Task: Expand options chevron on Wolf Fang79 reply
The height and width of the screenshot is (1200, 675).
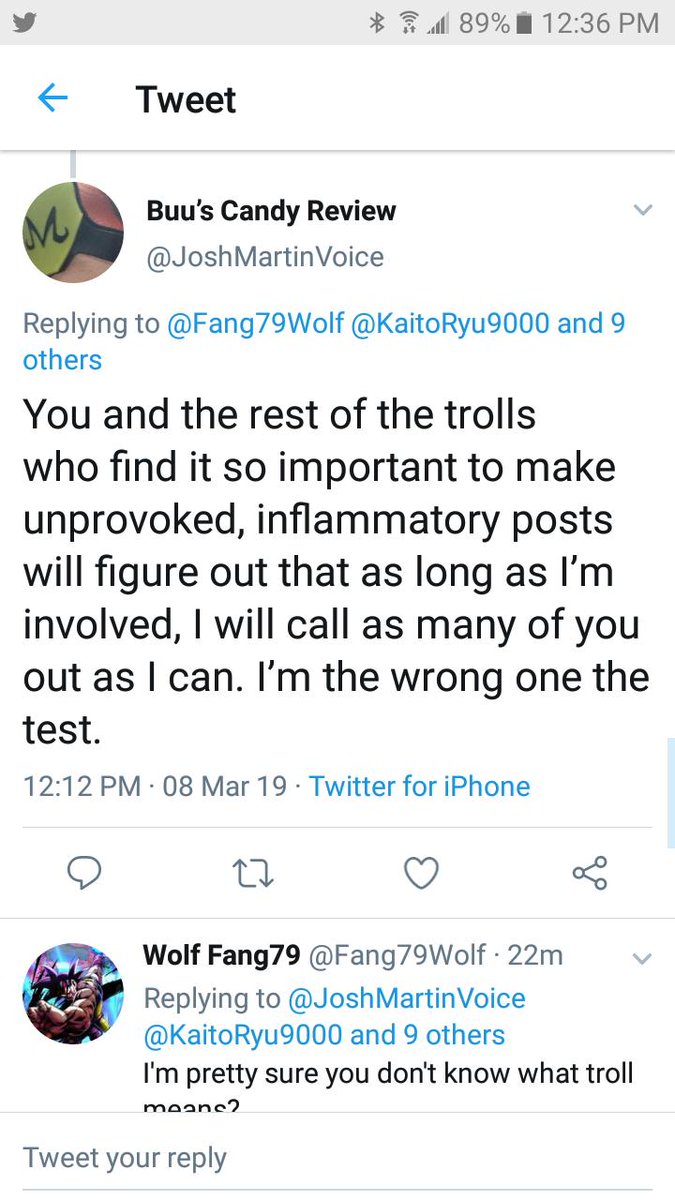Action: pyautogui.click(x=643, y=958)
